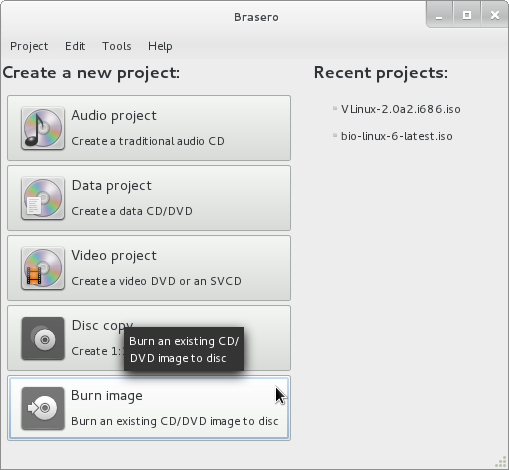Close the Brasero window
Image resolution: width=509 pixels, height=470 pixels.
pos(495,15)
